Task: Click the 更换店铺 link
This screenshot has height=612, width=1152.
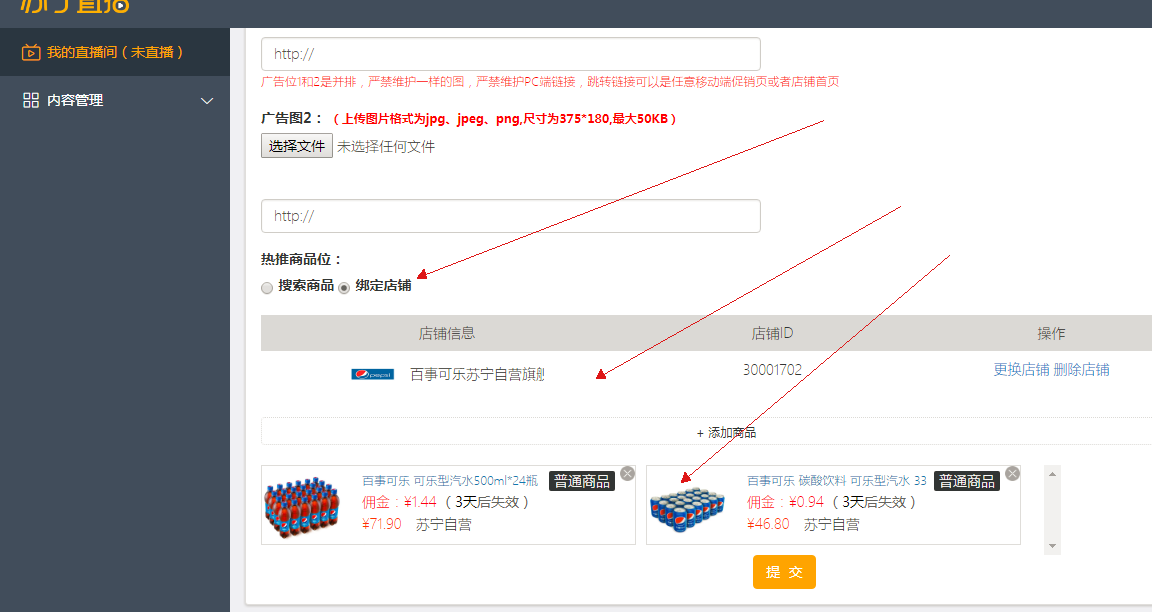Action: click(1021, 370)
